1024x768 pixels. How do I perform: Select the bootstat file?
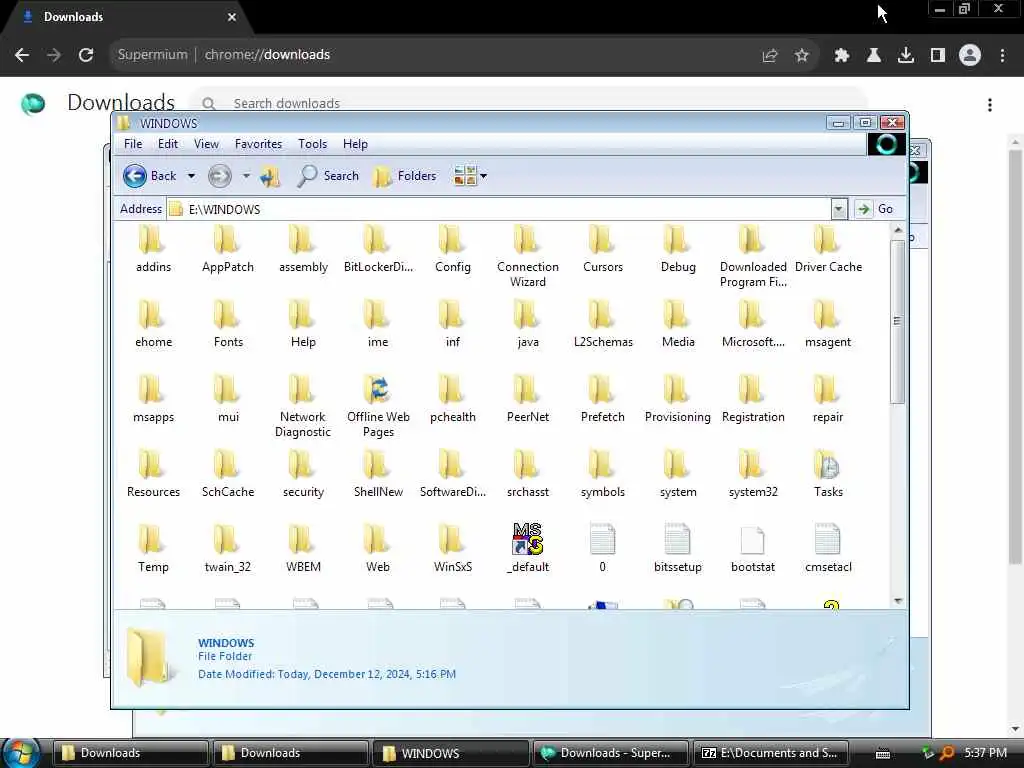[x=753, y=549]
